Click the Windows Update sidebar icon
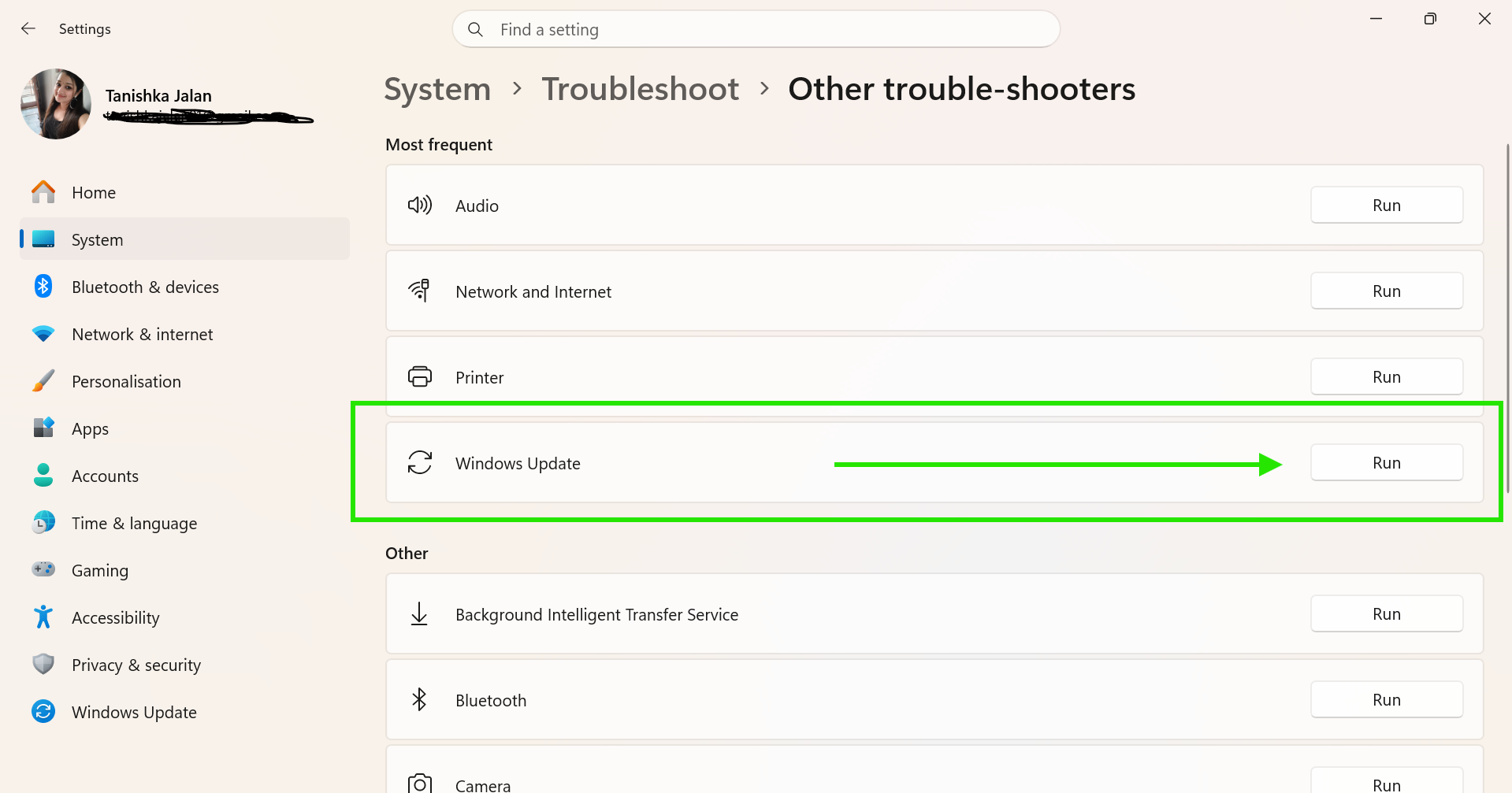This screenshot has width=1512, height=793. (43, 711)
